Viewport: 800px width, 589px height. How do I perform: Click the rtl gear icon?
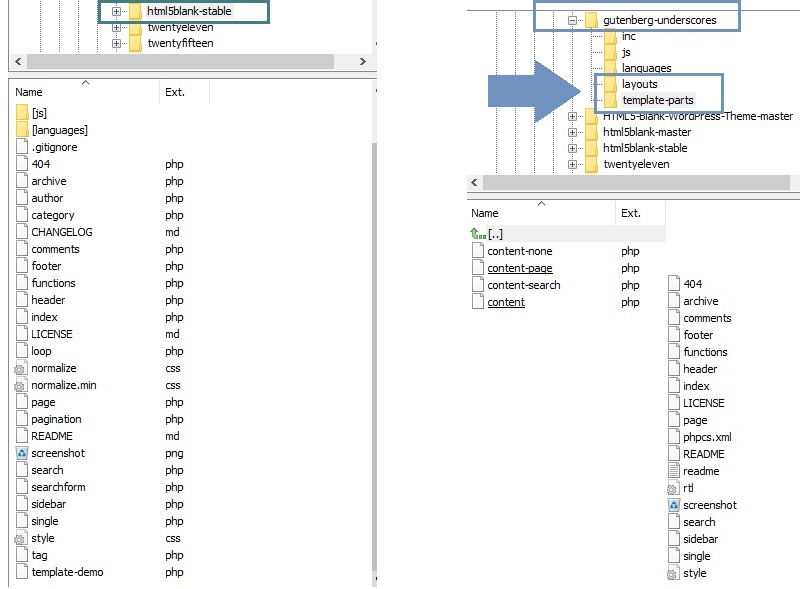tap(673, 488)
